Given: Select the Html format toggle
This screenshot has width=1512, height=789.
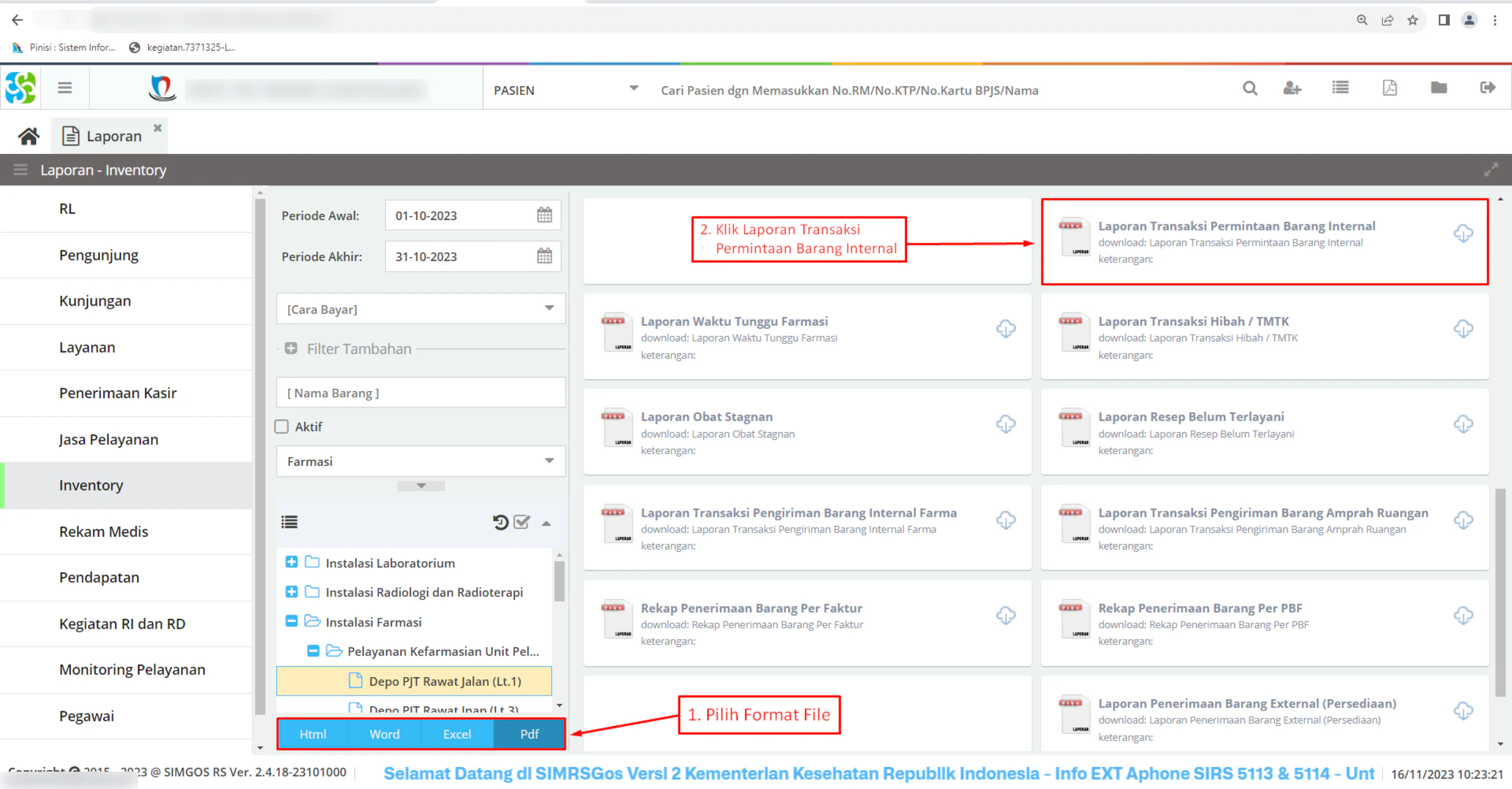Looking at the screenshot, I should click(313, 734).
